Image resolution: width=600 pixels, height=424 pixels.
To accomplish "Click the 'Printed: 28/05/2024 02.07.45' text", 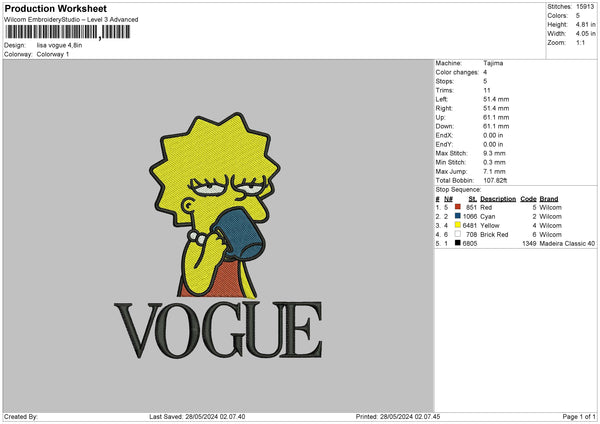I will coord(398,417).
